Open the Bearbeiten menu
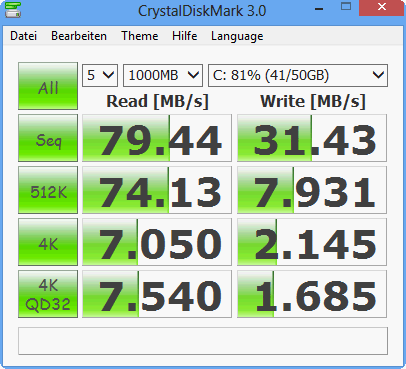Viewport: 406px width, 369px height. coord(79,36)
